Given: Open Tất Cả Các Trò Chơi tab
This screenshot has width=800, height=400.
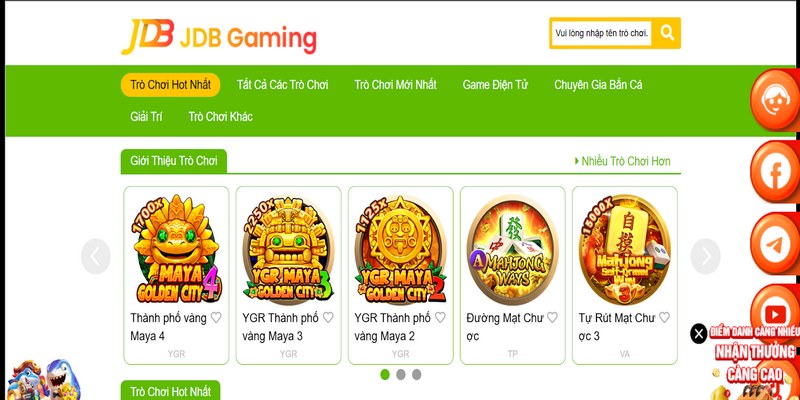Looking at the screenshot, I should [283, 85].
